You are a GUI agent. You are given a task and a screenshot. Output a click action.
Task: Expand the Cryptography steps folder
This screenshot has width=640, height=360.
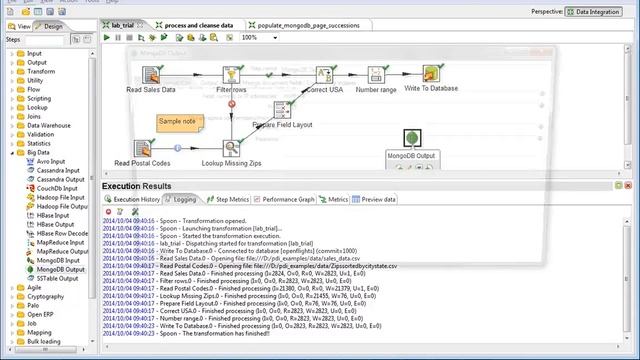coord(12,296)
